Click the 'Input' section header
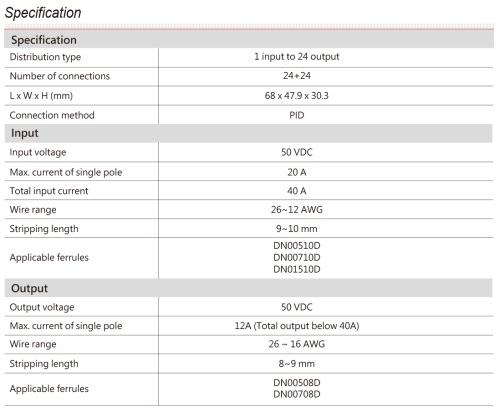The height and width of the screenshot is (412, 500). (x=248, y=133)
